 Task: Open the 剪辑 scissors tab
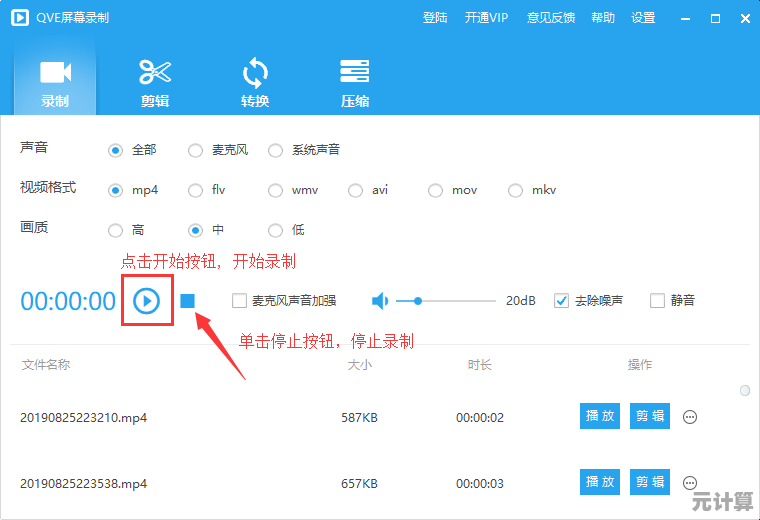(155, 82)
